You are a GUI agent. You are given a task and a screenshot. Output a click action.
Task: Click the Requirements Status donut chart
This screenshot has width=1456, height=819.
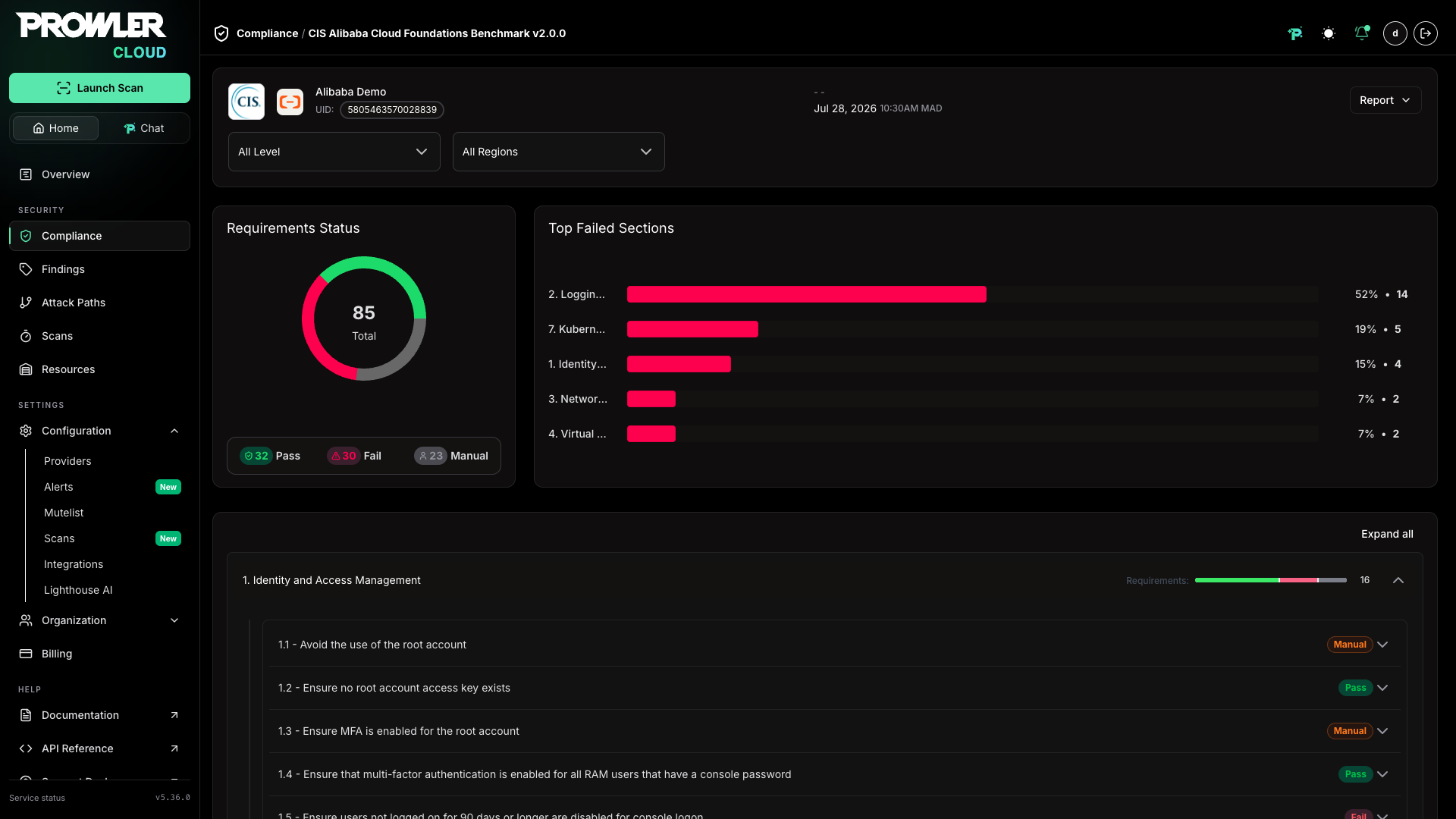click(364, 318)
